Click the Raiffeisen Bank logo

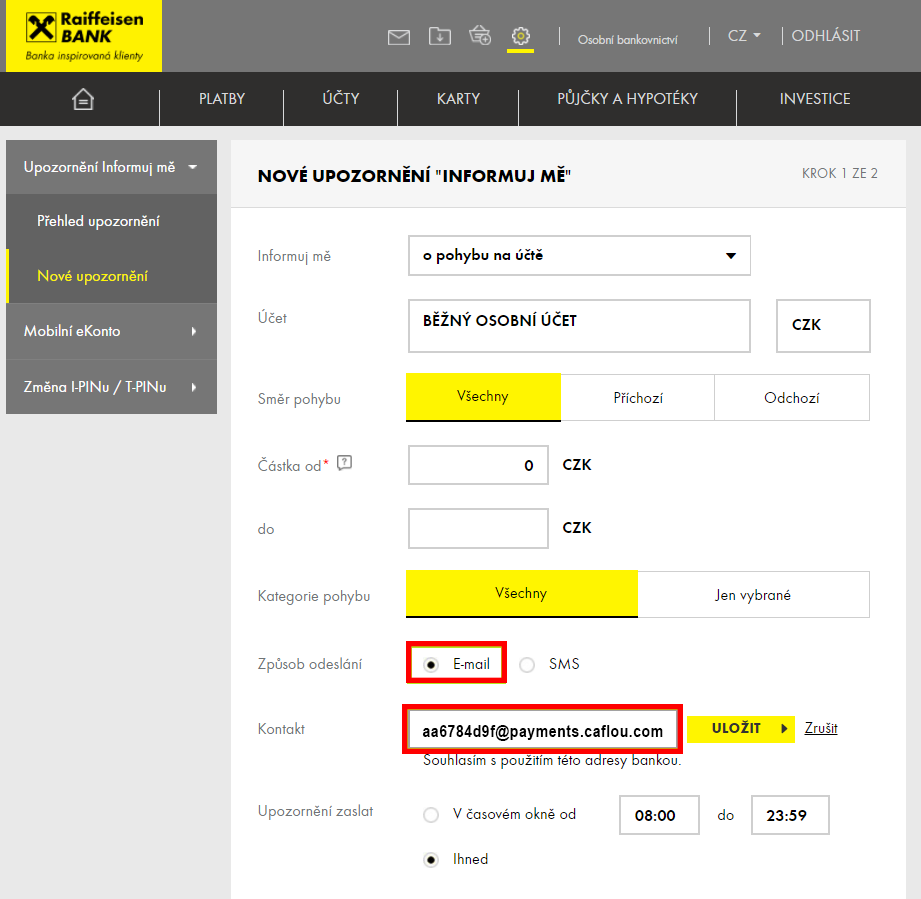[x=84, y=36]
